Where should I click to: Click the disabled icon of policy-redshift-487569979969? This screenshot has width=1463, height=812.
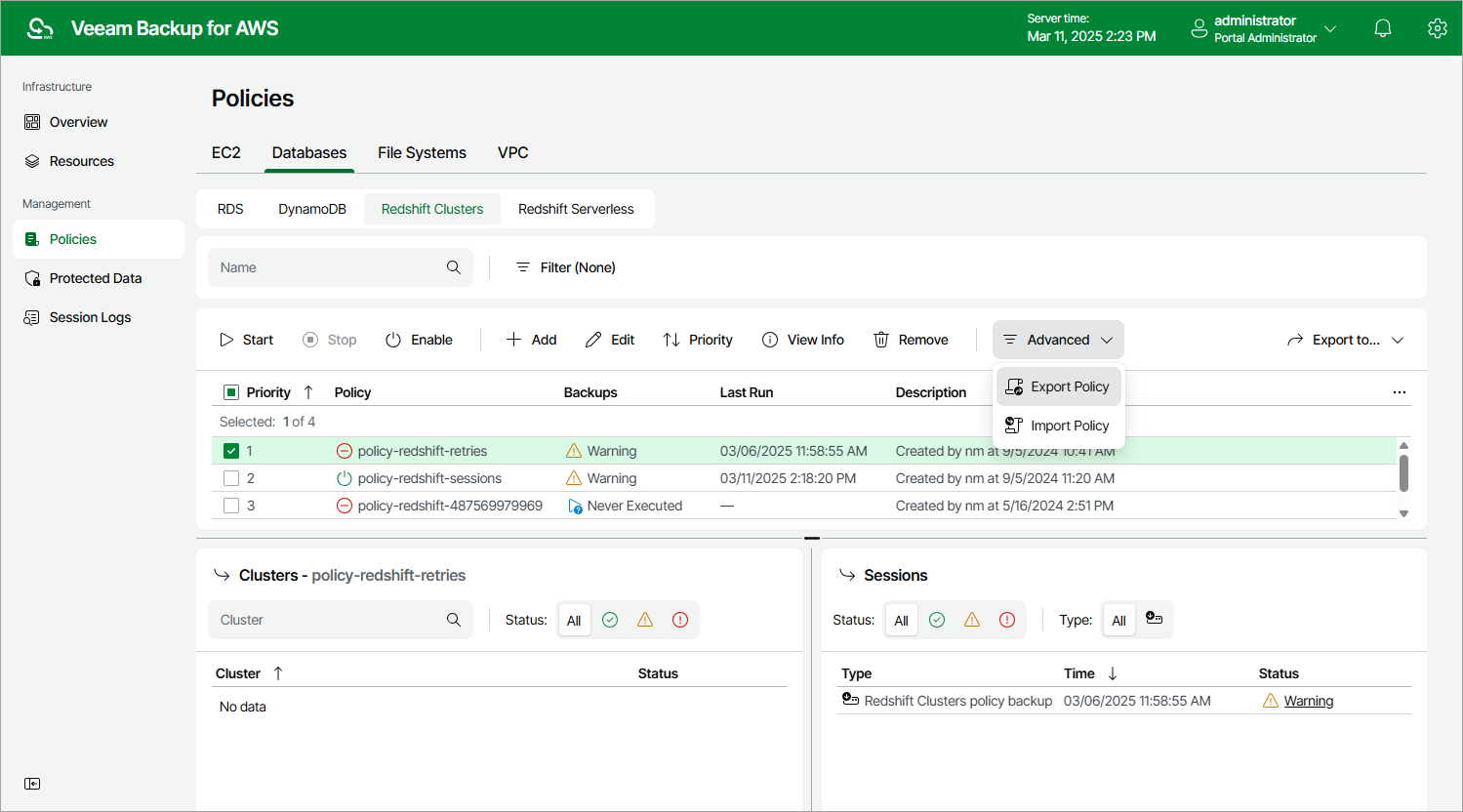point(345,506)
